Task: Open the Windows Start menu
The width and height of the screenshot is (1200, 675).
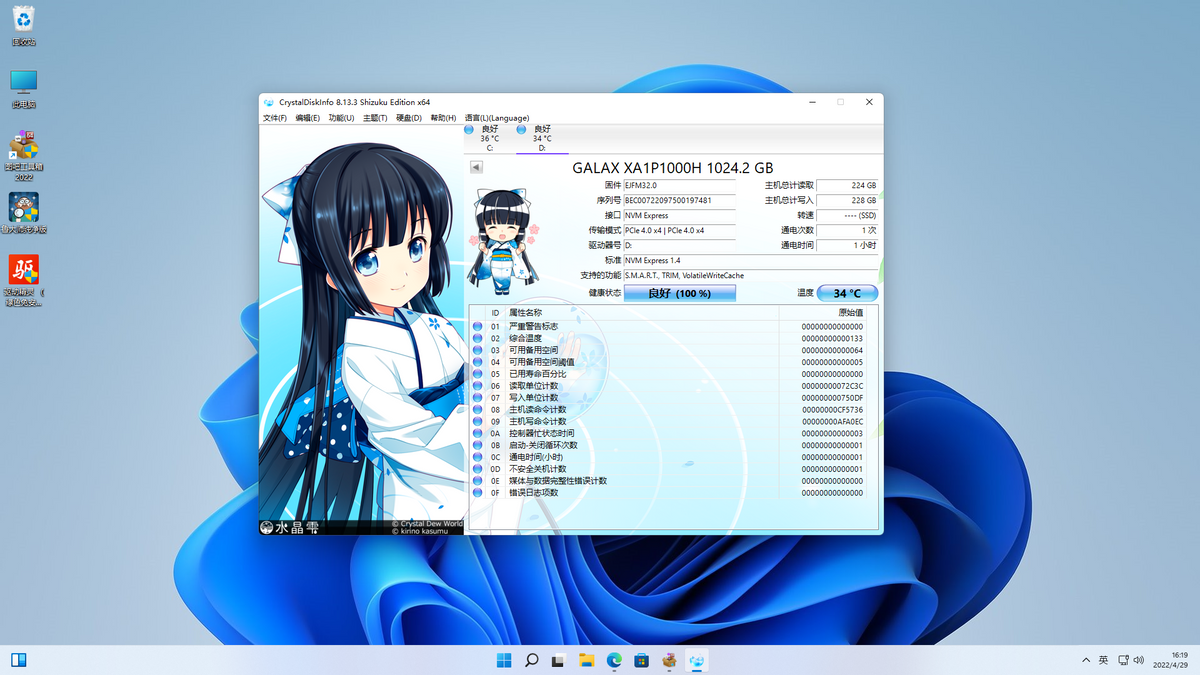Action: [504, 660]
